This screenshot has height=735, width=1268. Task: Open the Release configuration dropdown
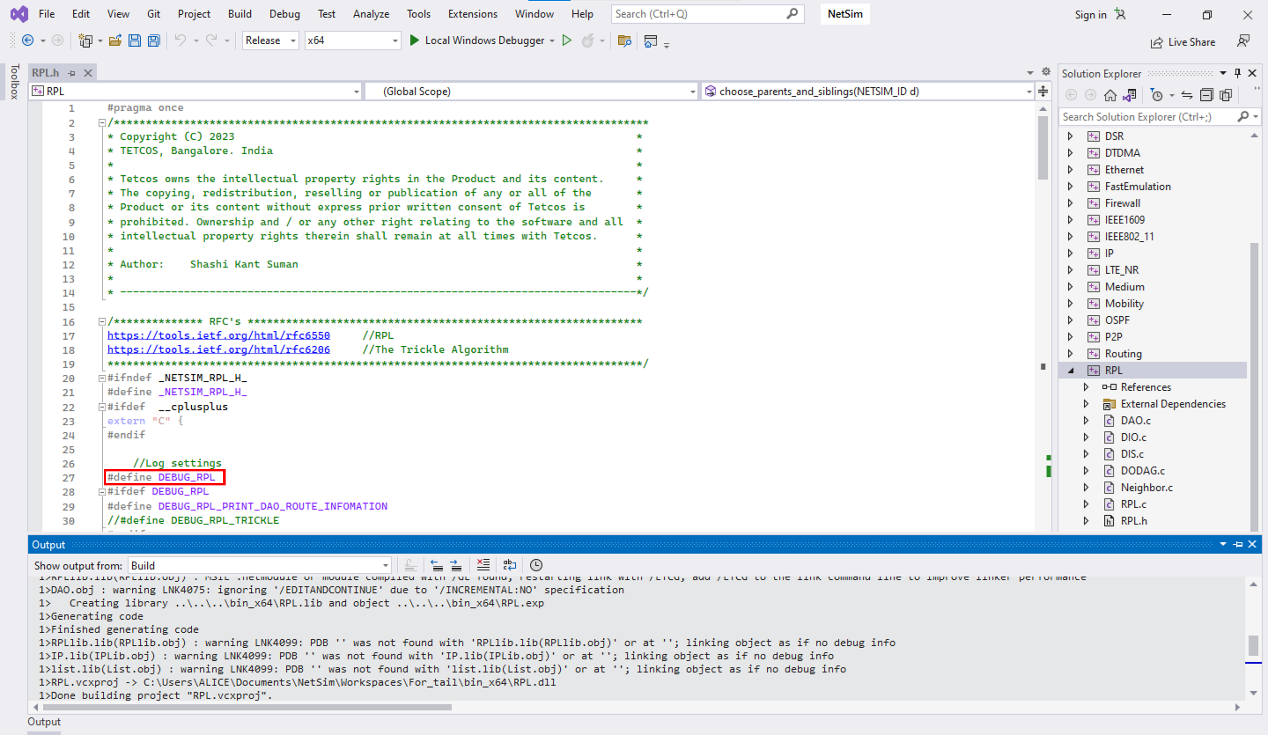tap(270, 41)
